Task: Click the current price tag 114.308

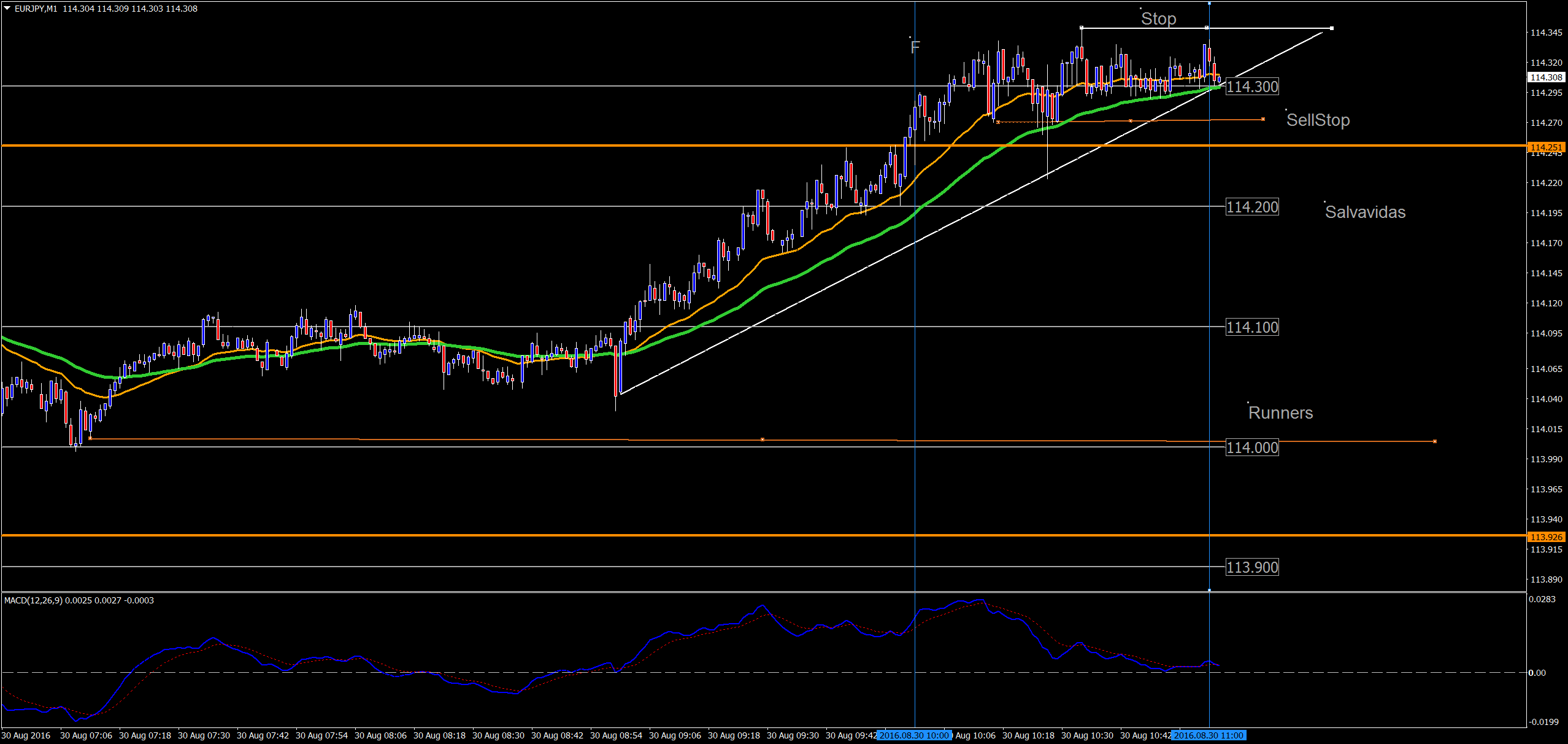Action: 1546,77
